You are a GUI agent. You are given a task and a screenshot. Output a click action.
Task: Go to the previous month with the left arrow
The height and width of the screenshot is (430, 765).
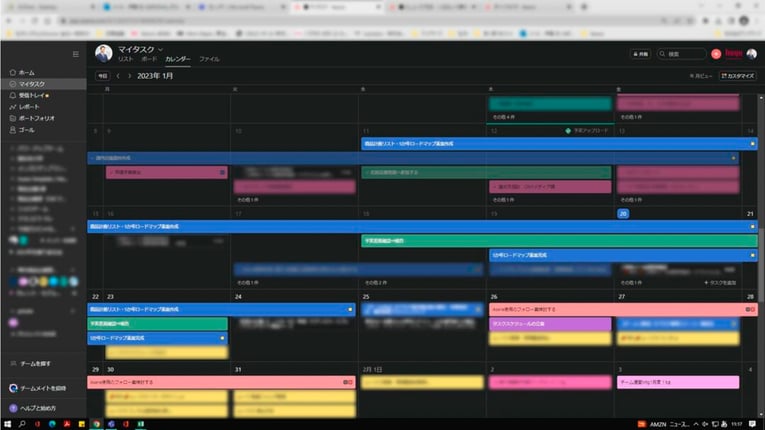click(x=118, y=76)
